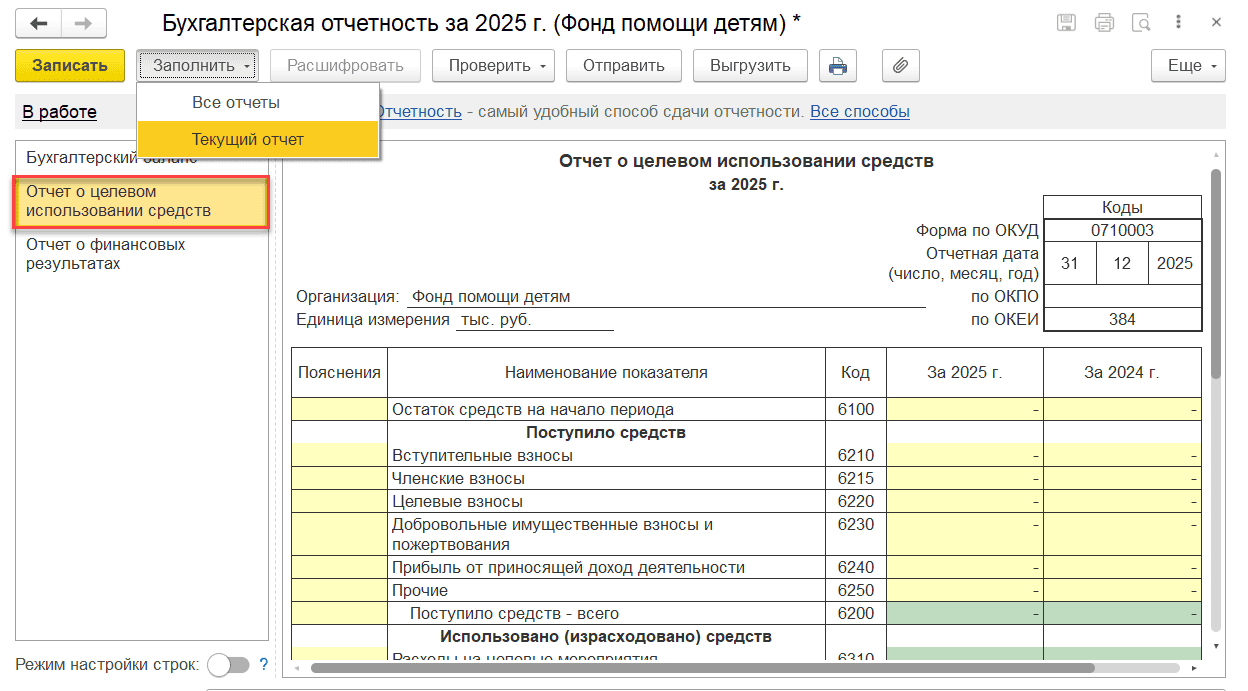
Task: Click the horizontal scrollbar of the report
Action: [x=700, y=667]
